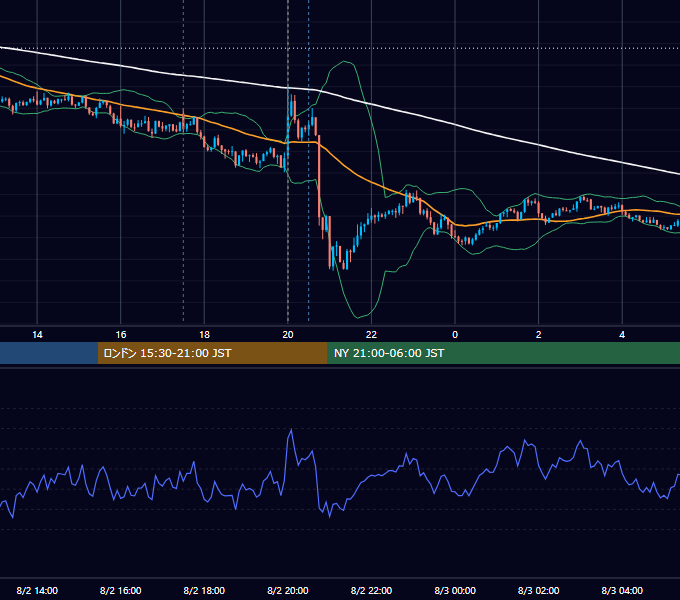Click the London 15:30-21:00 JST session bar
The image size is (680, 600).
[x=212, y=353]
